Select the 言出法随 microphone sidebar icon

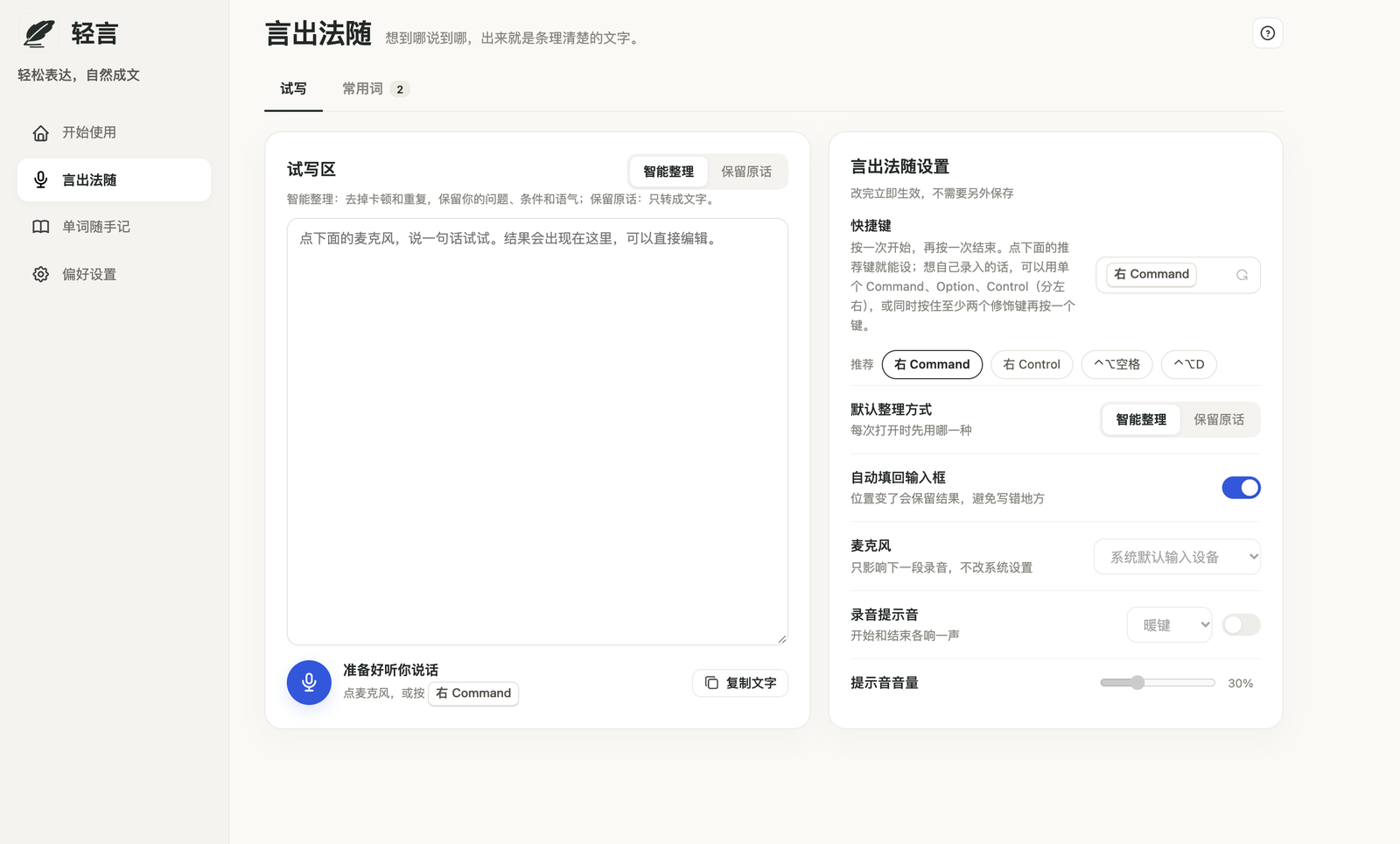tap(41, 179)
